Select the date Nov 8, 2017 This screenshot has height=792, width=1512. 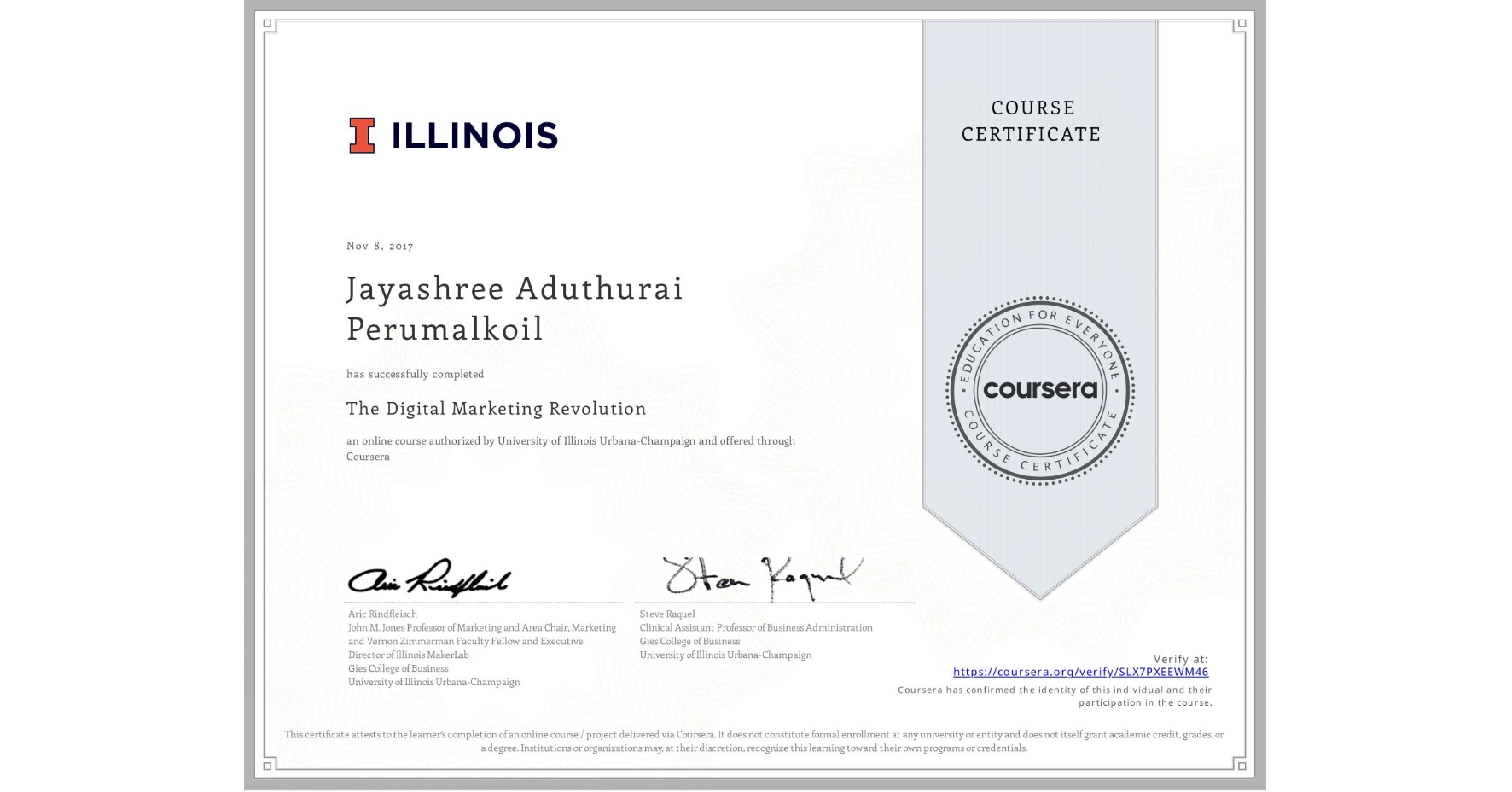click(x=380, y=246)
